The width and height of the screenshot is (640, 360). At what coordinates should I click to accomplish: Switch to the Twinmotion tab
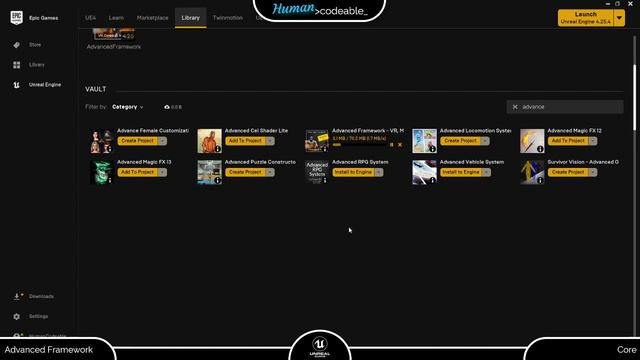pyautogui.click(x=228, y=18)
